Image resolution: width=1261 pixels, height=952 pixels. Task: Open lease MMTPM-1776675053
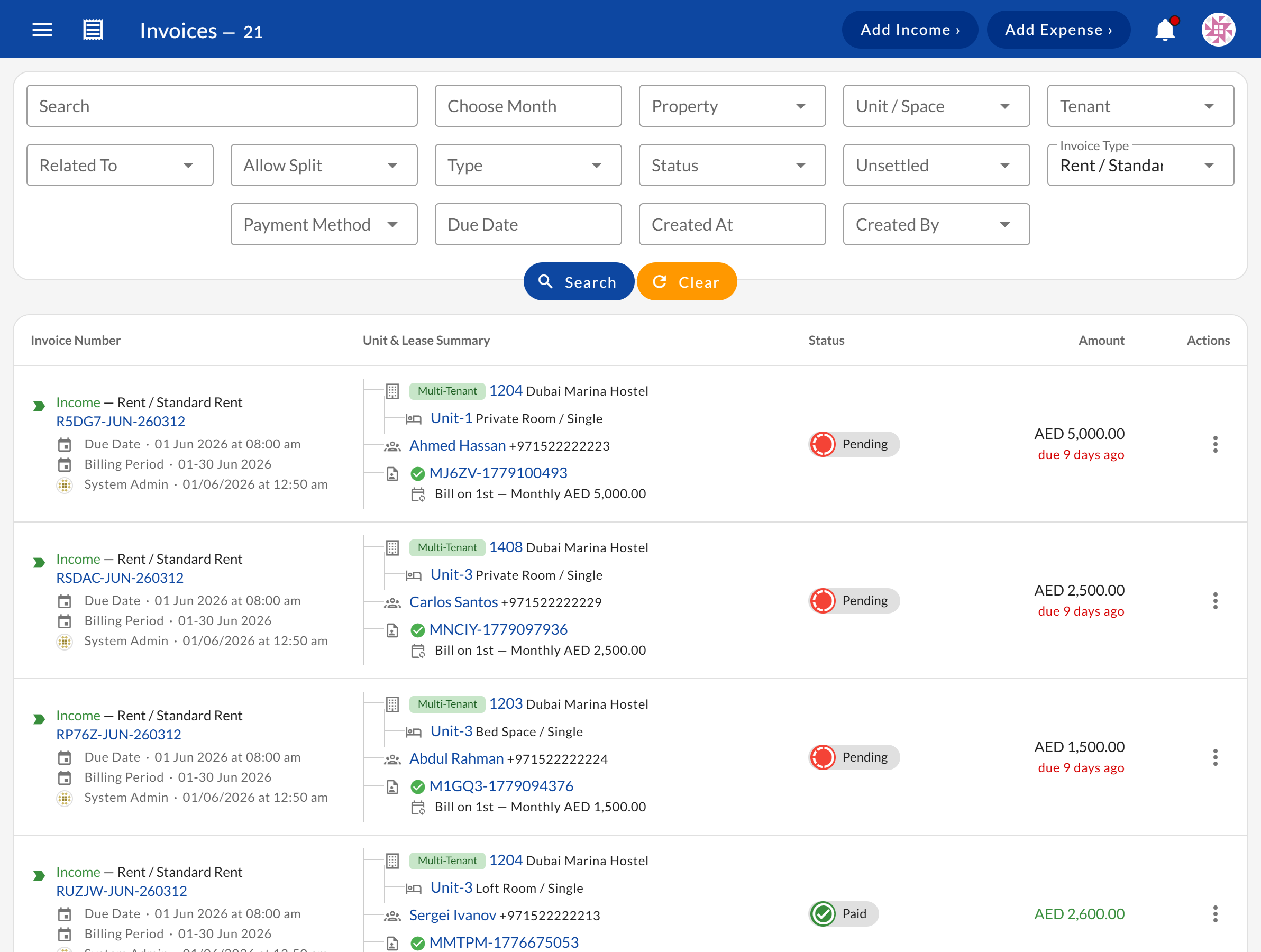504,942
